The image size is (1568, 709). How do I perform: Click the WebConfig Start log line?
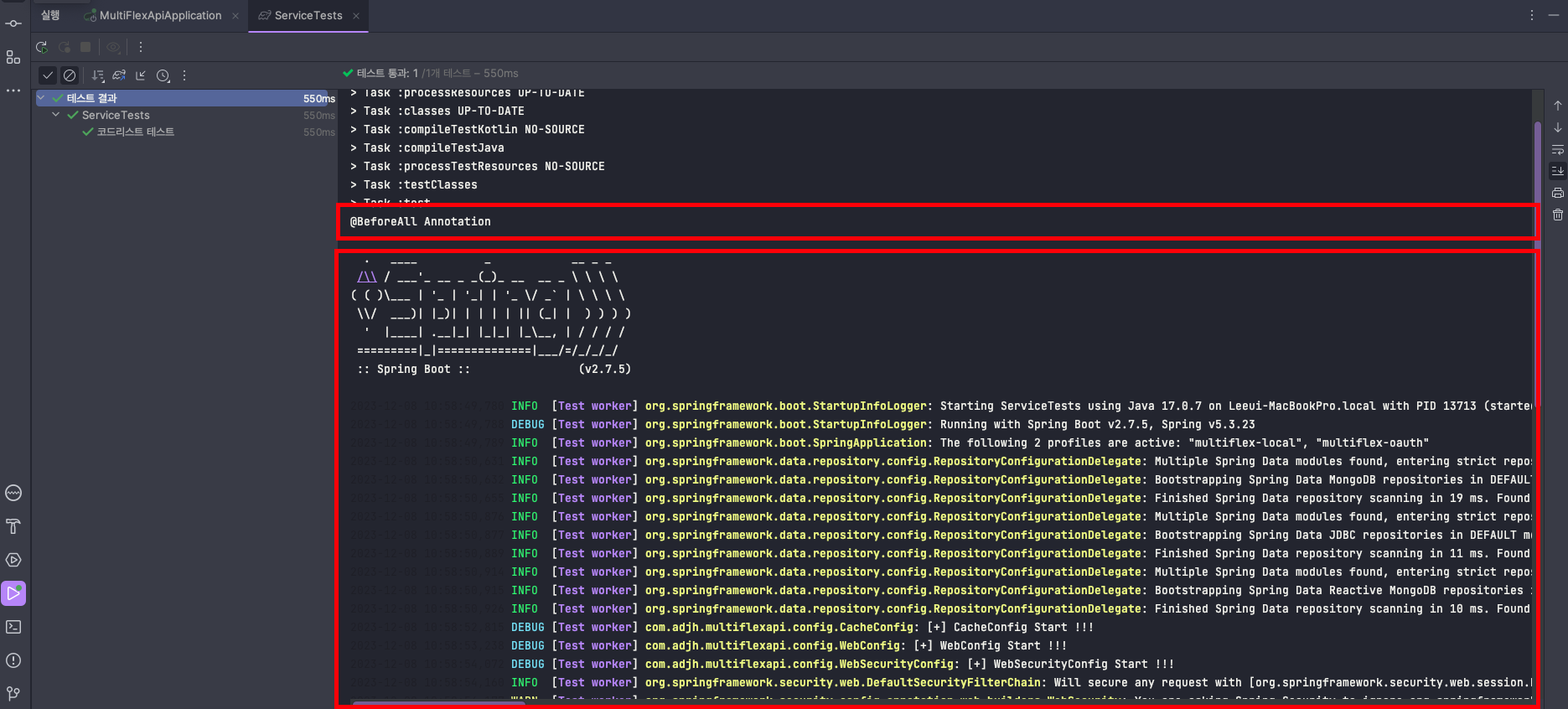pos(709,645)
